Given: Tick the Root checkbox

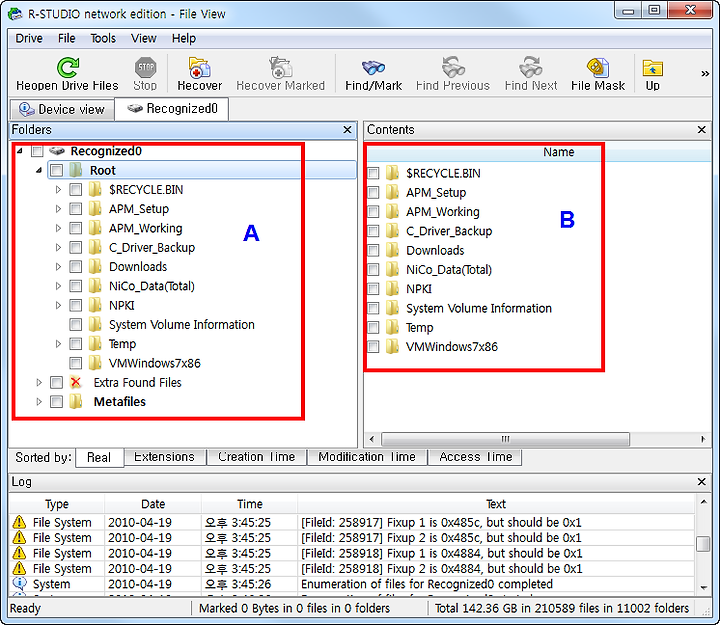Looking at the screenshot, I should pos(56,170).
